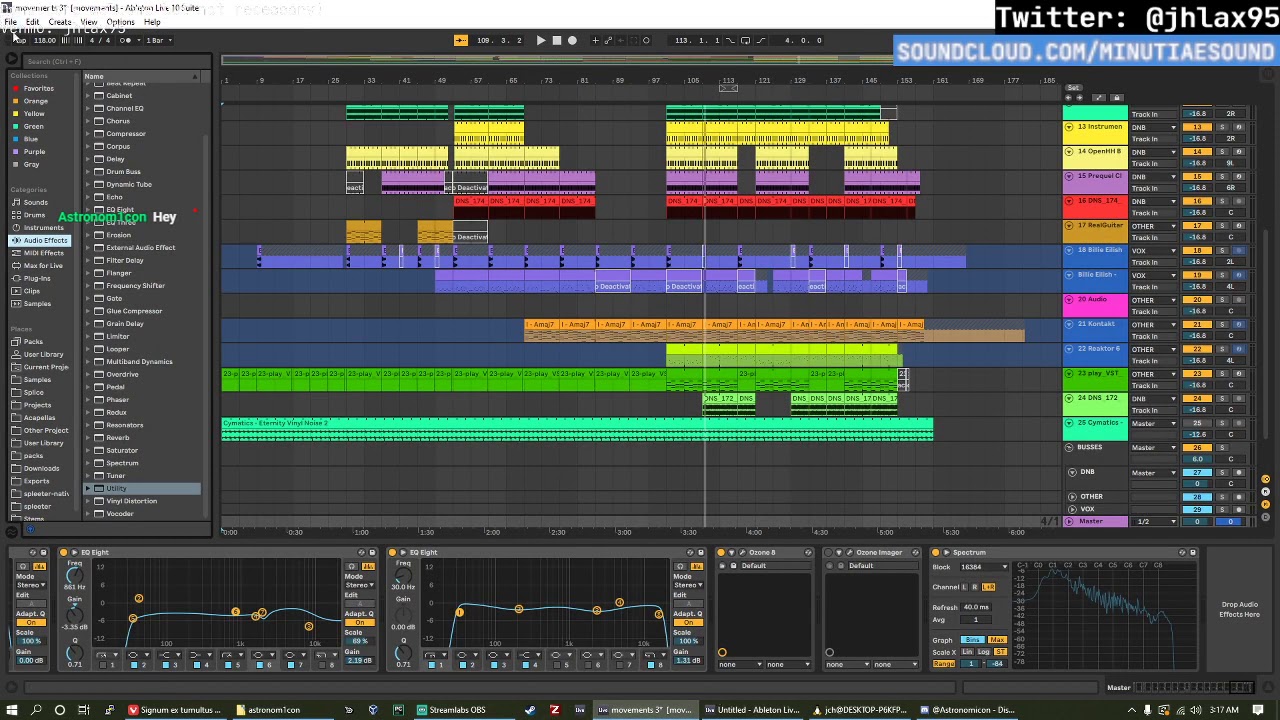Select the Sounds category icon
The image size is (1280, 720).
(16, 202)
